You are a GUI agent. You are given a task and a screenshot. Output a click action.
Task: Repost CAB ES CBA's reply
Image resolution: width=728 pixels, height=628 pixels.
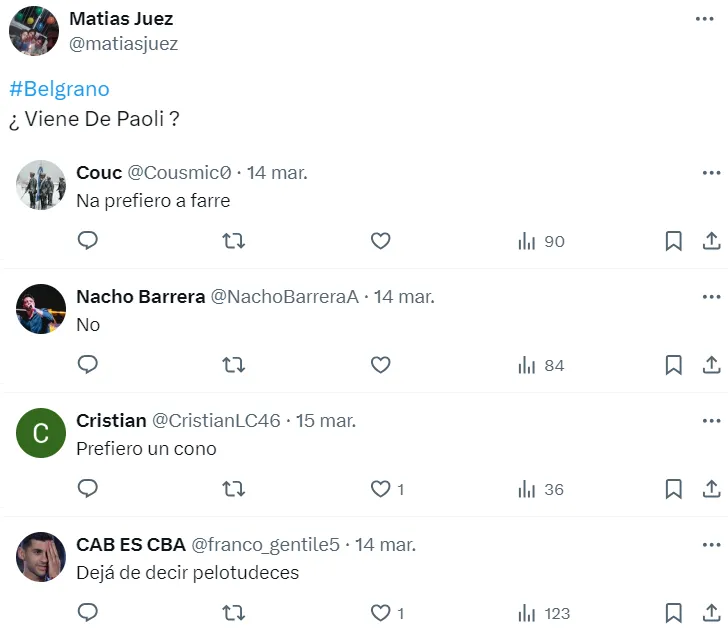coord(233,613)
